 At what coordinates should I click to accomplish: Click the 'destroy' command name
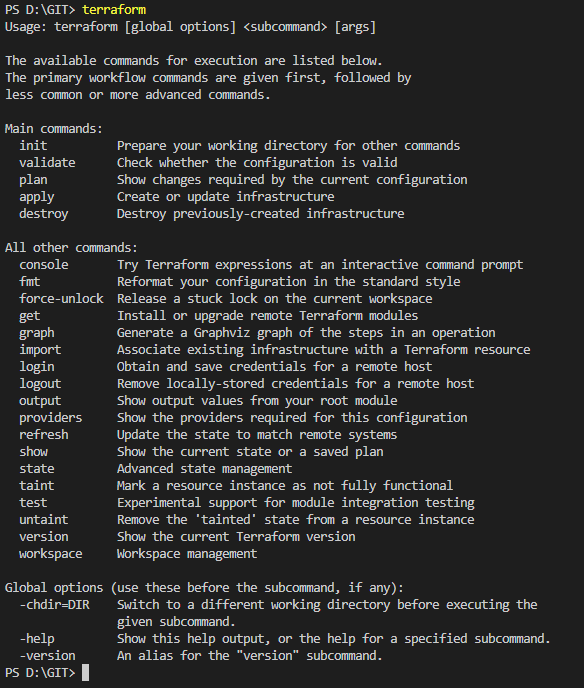[43, 214]
